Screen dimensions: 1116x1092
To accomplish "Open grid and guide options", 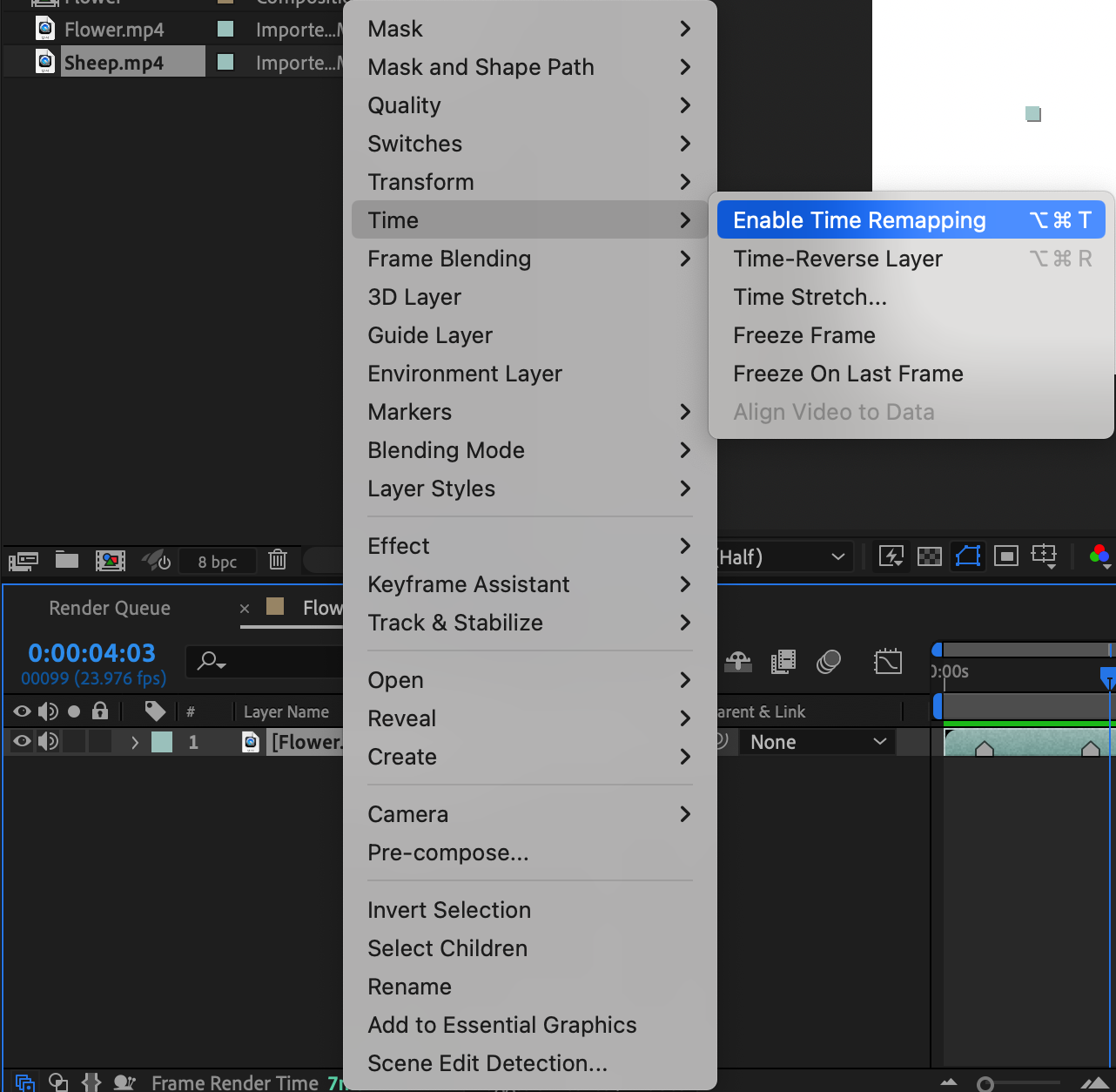I will pos(1044,556).
